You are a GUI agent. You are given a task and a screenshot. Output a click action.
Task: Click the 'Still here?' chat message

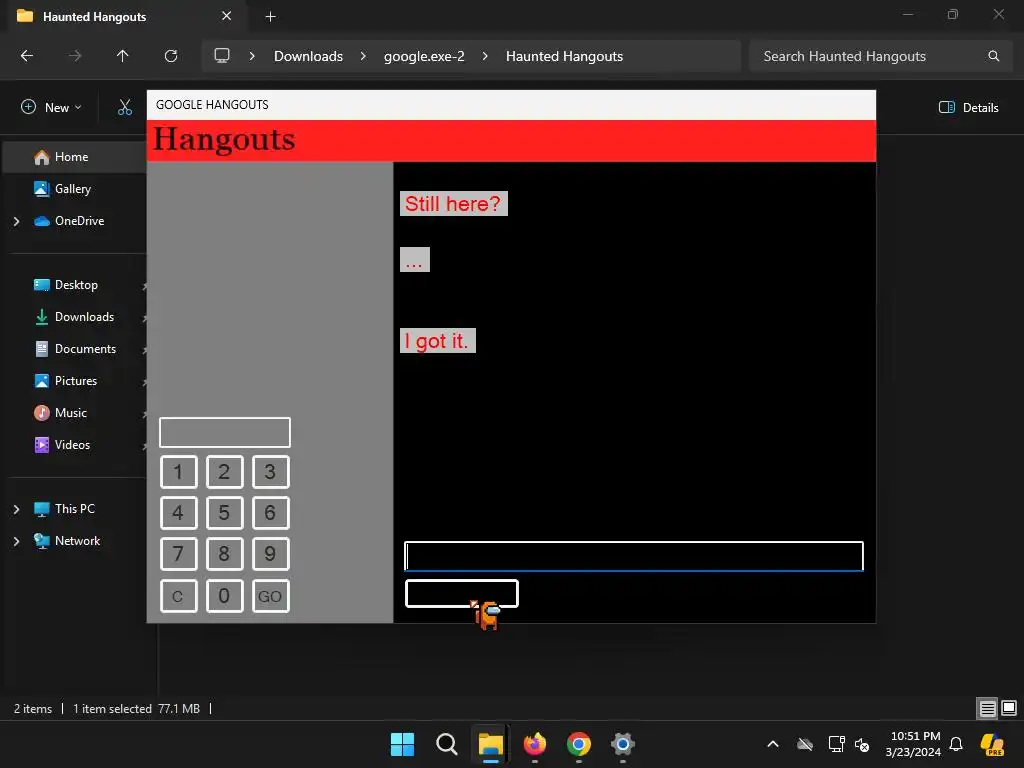click(x=453, y=204)
